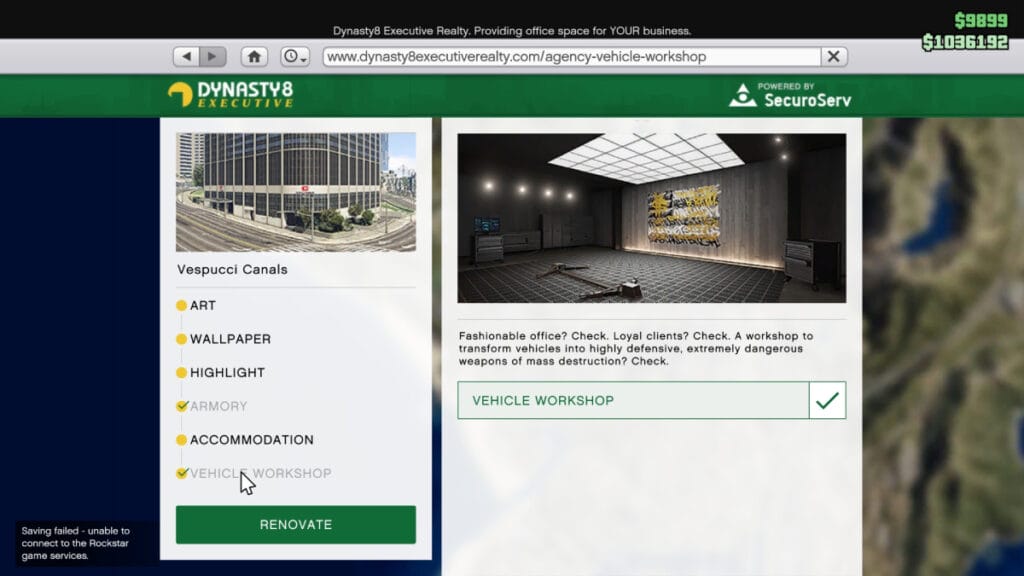The image size is (1024, 576).
Task: Open the Accommodation customization section
Action: tap(251, 440)
